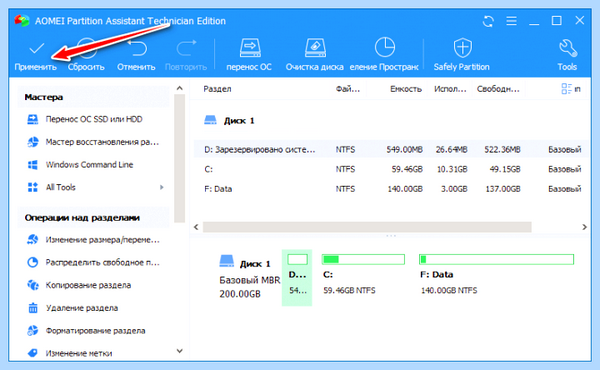Screen dimensions: 600x370
Task: Click the AOMEI application logo
Action: click(x=22, y=20)
